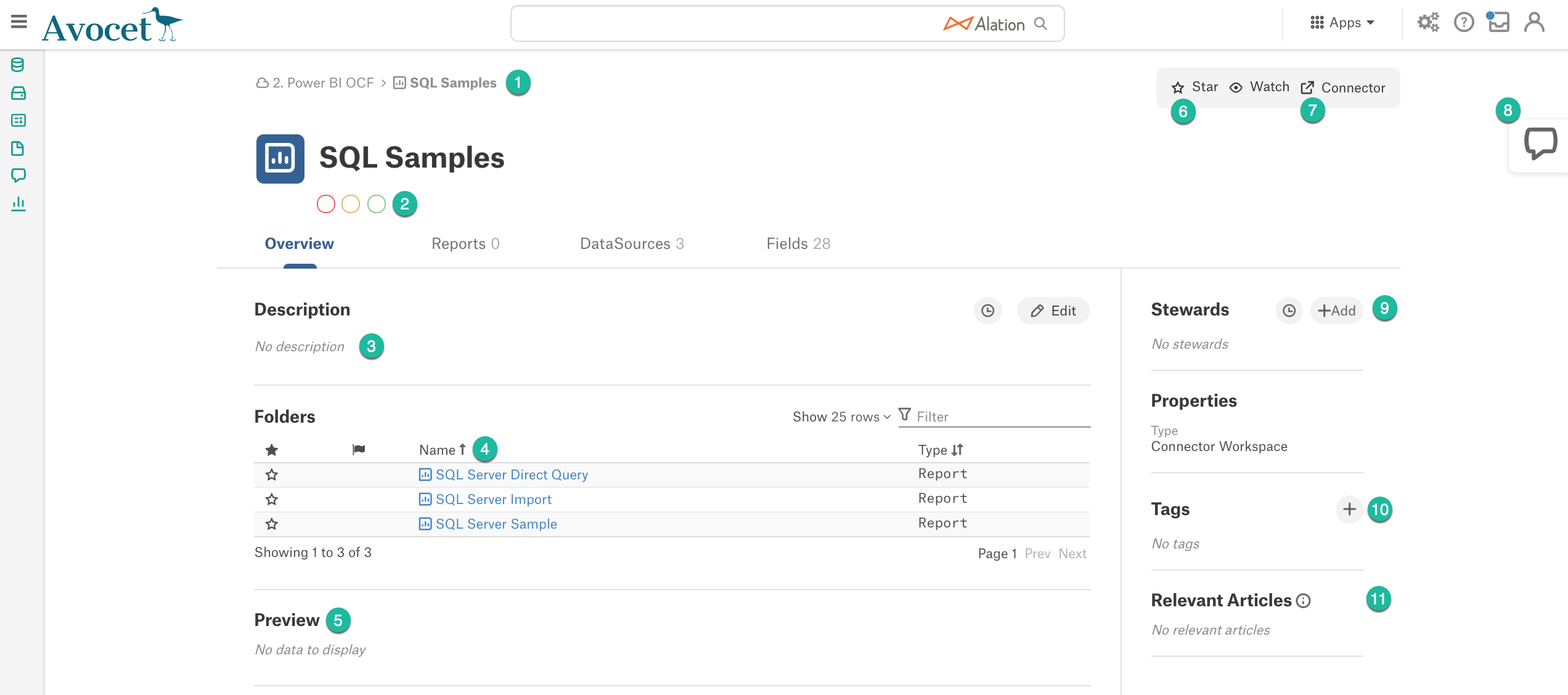
Task: Open the admin settings gears icon
Action: [x=1427, y=23]
